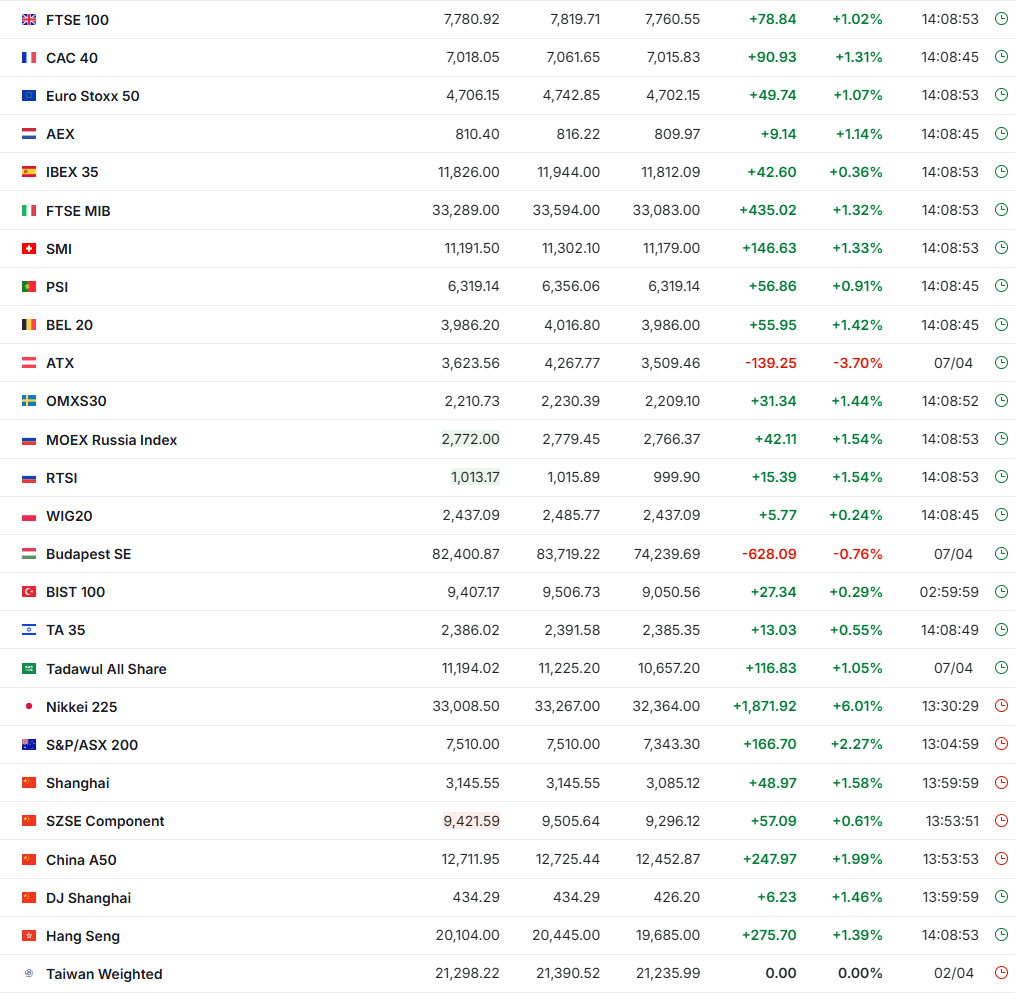Click the red clock icon for Shanghai index
1036x993 pixels.
1001,782
